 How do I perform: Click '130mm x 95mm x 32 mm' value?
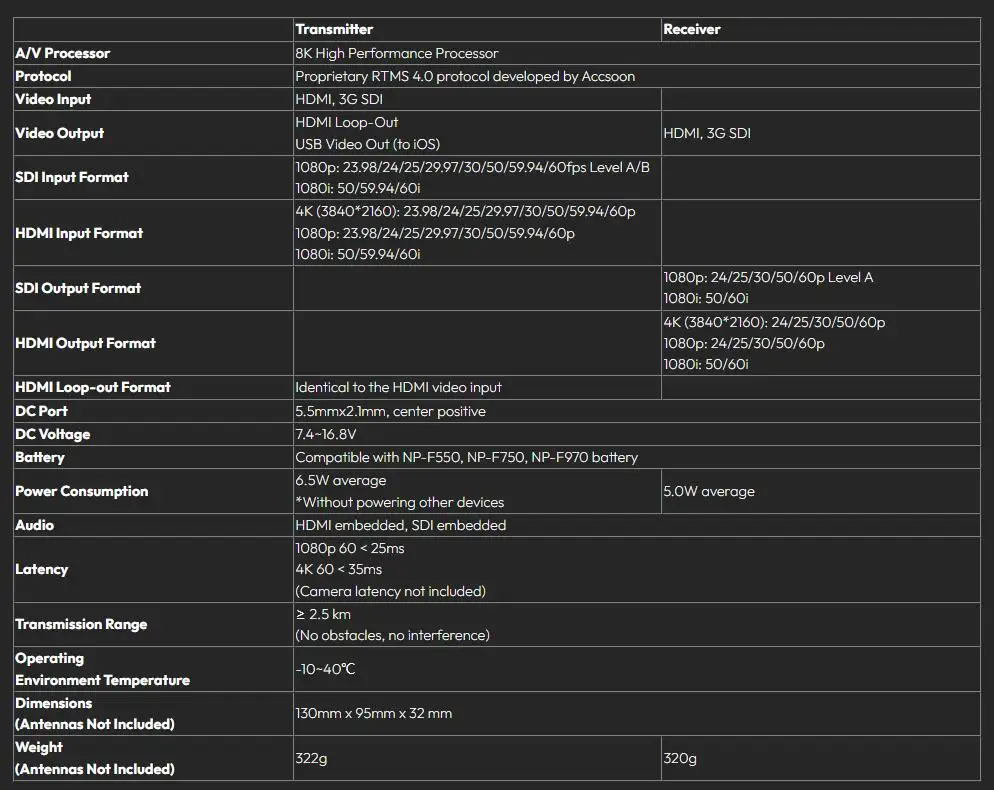(374, 713)
